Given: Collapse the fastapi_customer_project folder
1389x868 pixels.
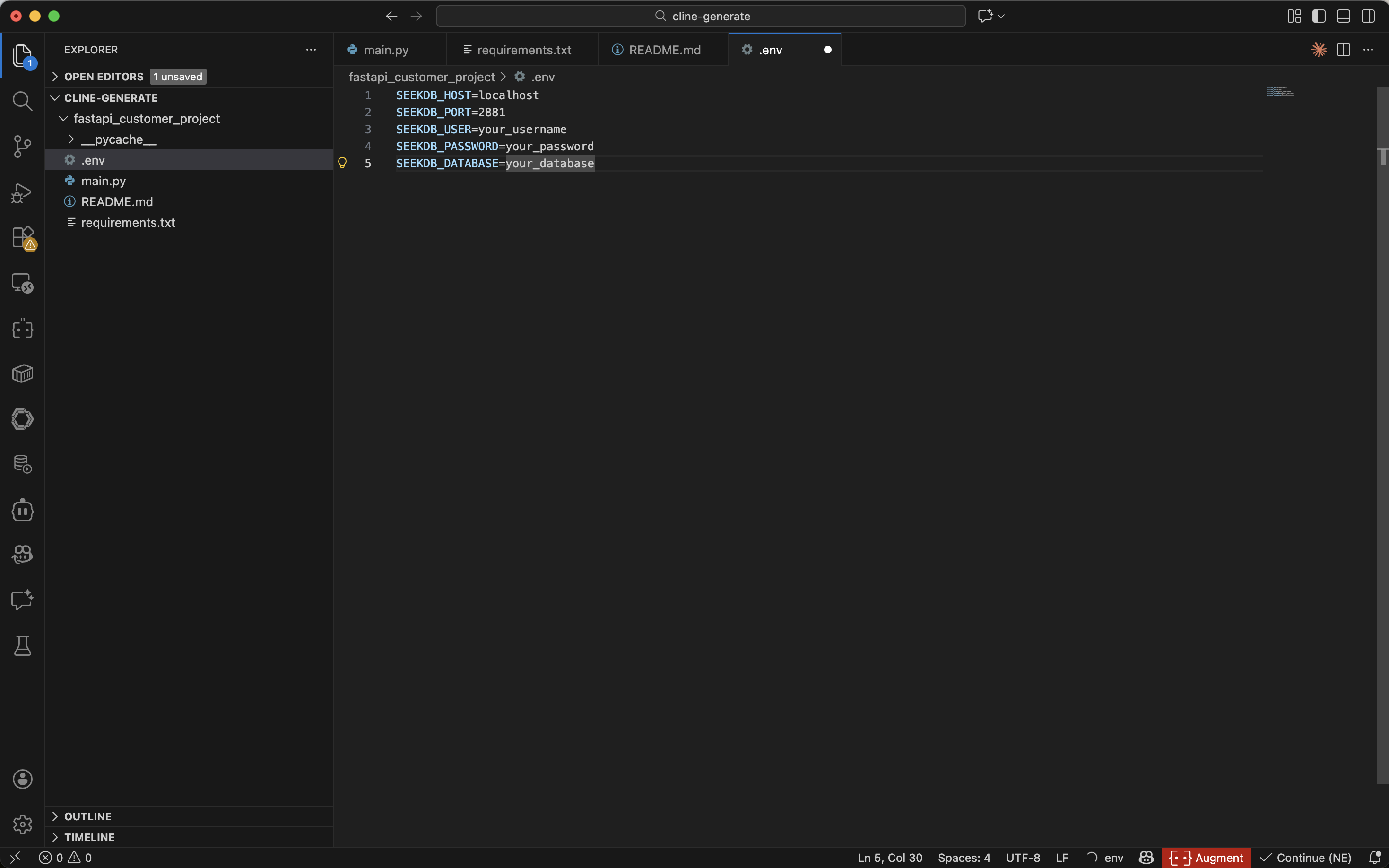Looking at the screenshot, I should [146, 119].
